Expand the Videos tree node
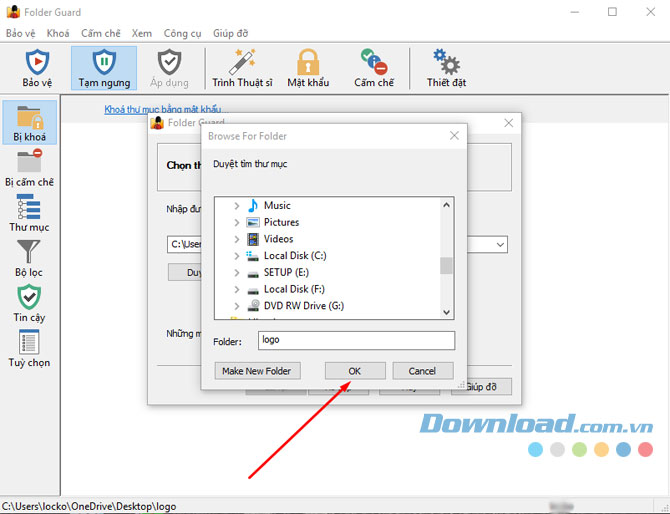Image resolution: width=670 pixels, height=514 pixels. click(236, 239)
